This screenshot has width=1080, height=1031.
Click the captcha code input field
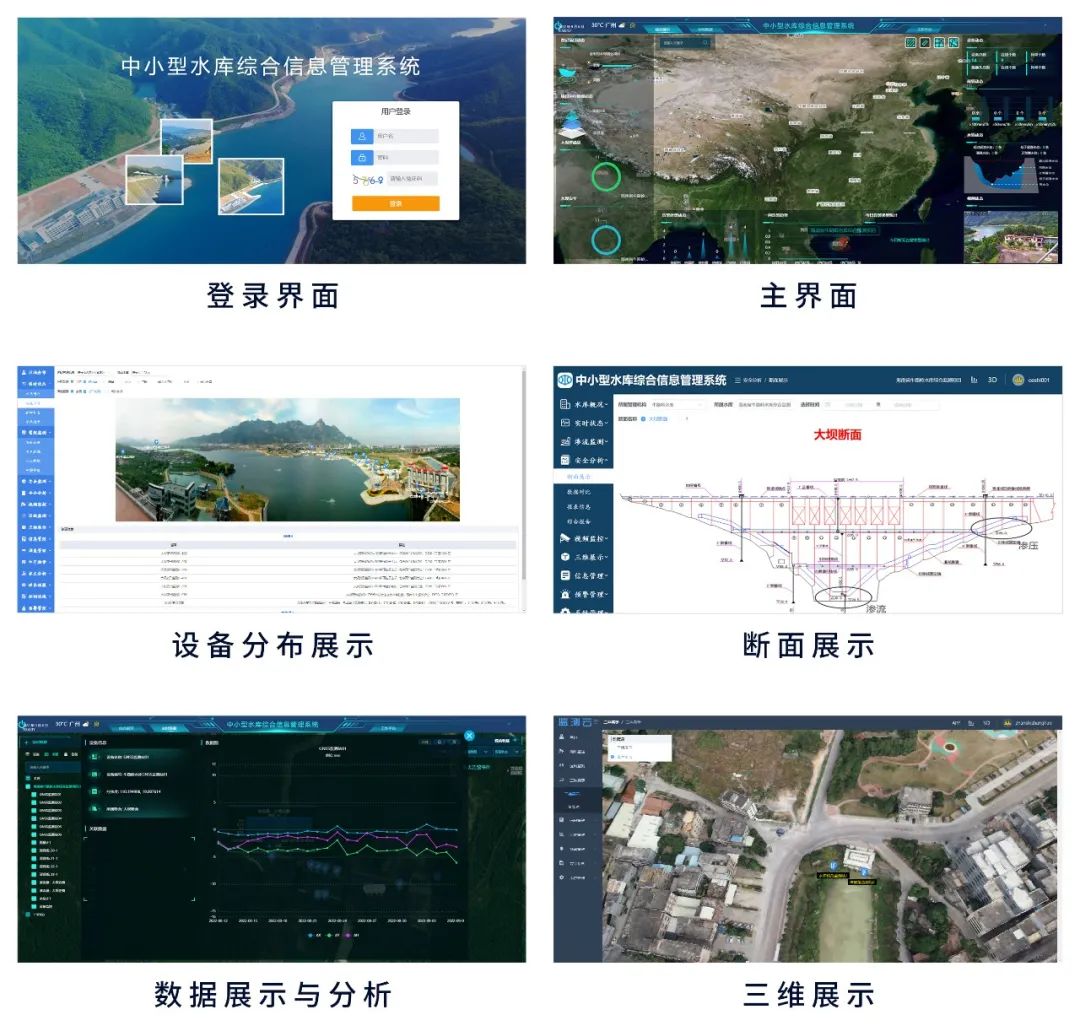pyautogui.click(x=412, y=180)
